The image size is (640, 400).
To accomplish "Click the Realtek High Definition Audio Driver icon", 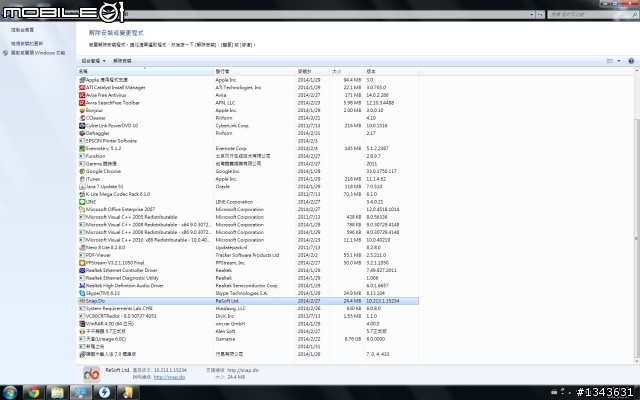I will [82, 286].
